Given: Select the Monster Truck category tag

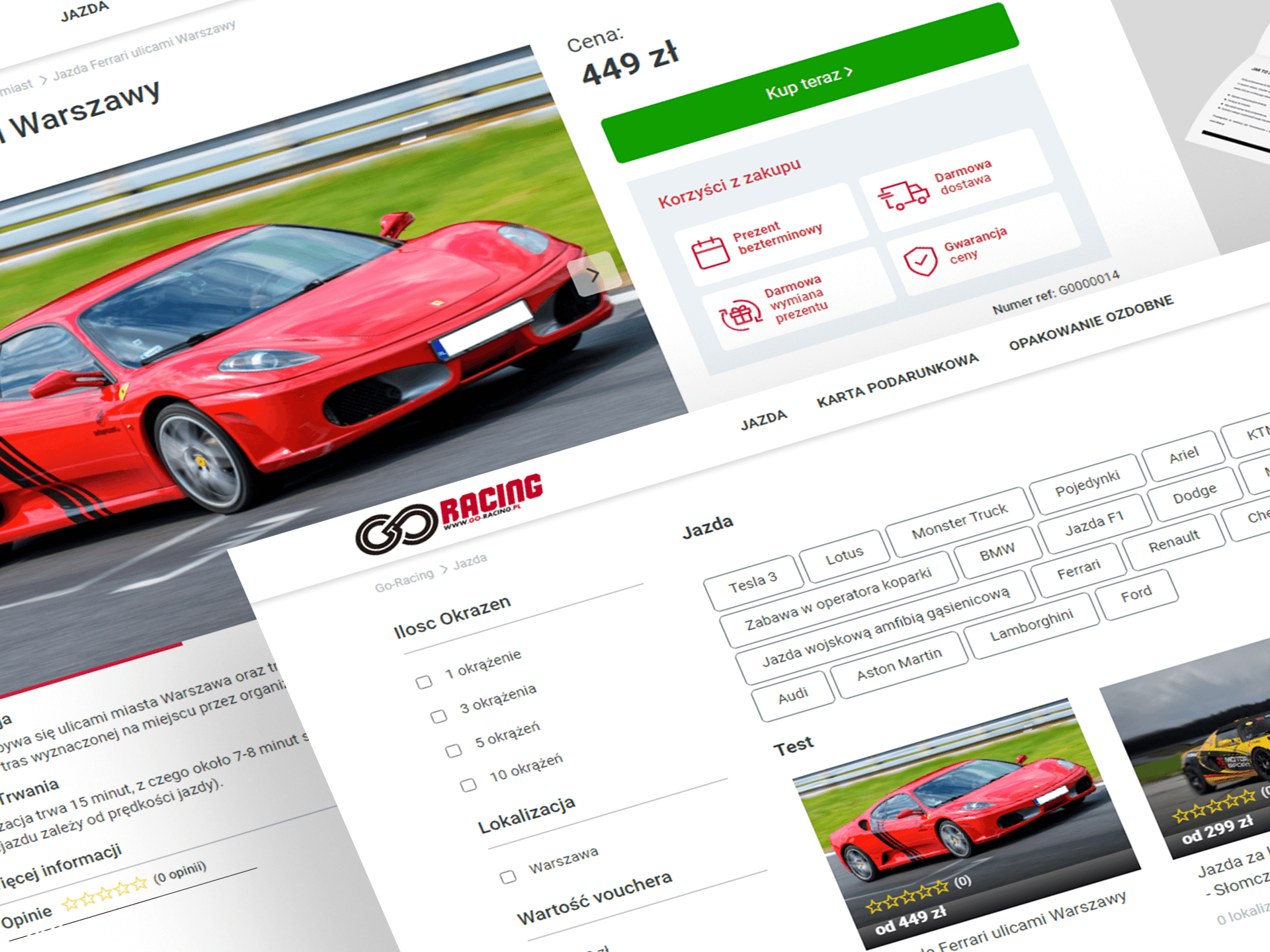Looking at the screenshot, I should (x=959, y=521).
